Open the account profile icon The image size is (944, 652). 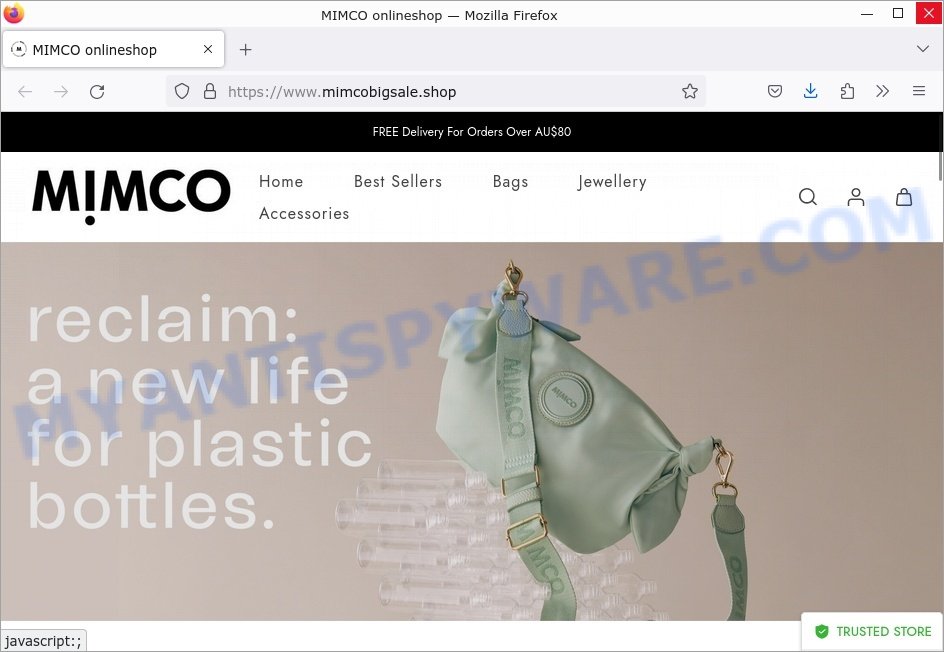point(856,197)
